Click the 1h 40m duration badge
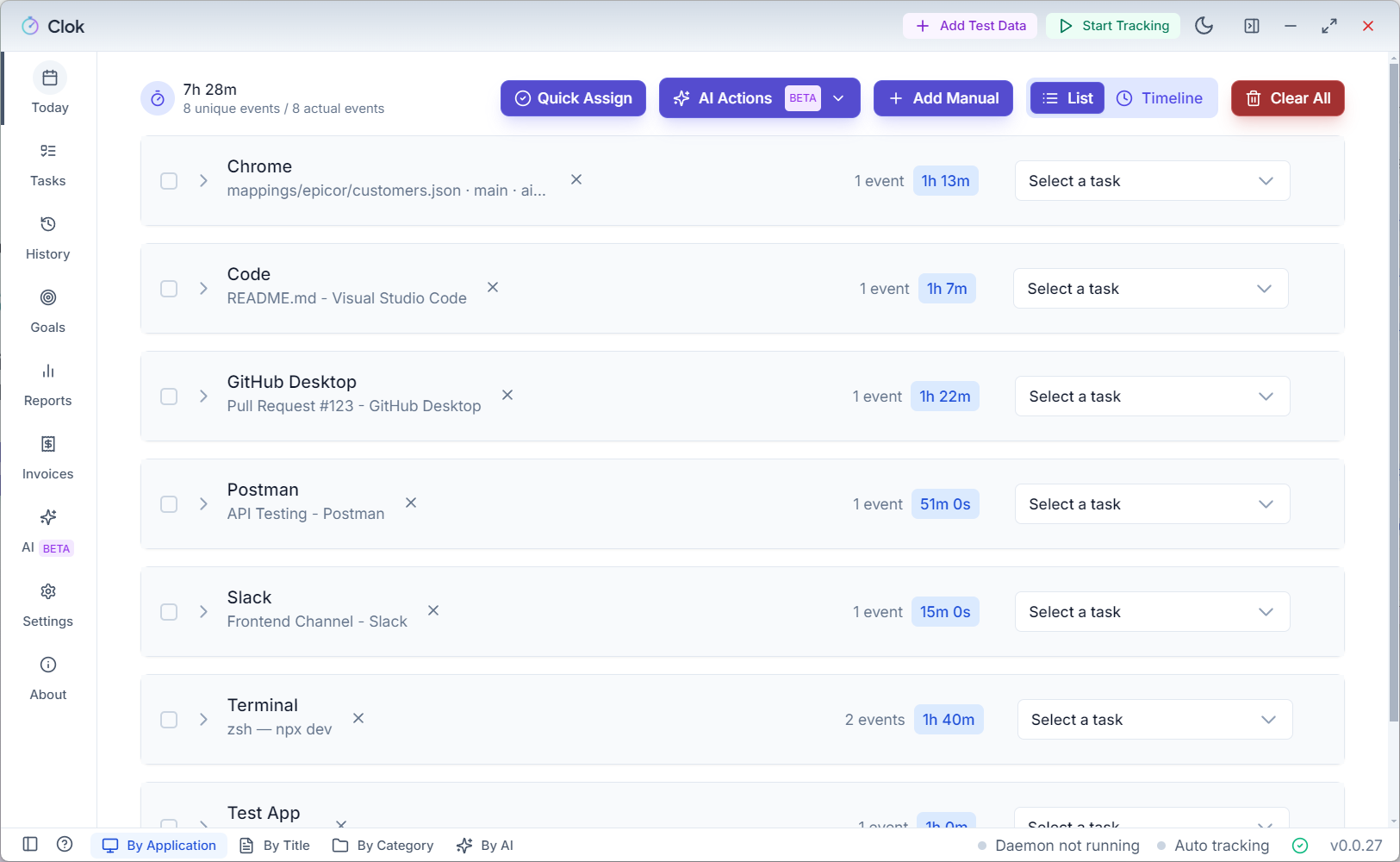 949,720
